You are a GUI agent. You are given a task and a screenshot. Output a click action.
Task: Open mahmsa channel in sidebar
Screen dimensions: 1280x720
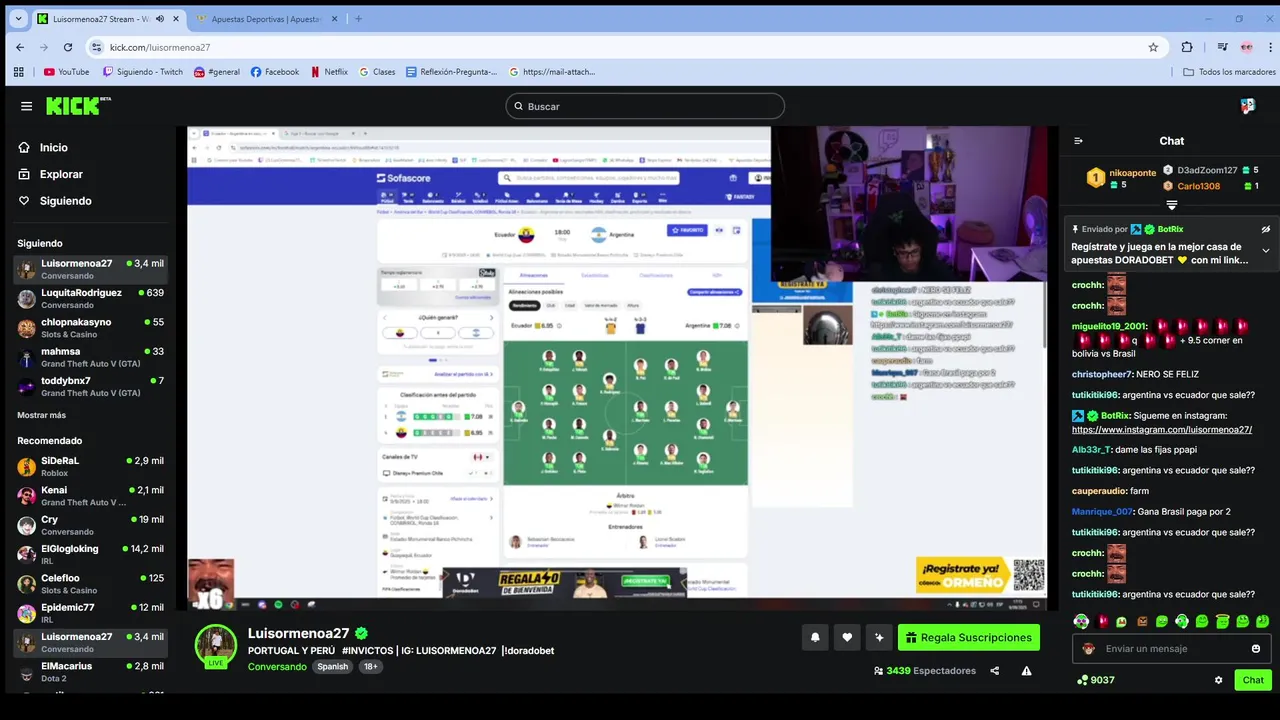coord(90,357)
